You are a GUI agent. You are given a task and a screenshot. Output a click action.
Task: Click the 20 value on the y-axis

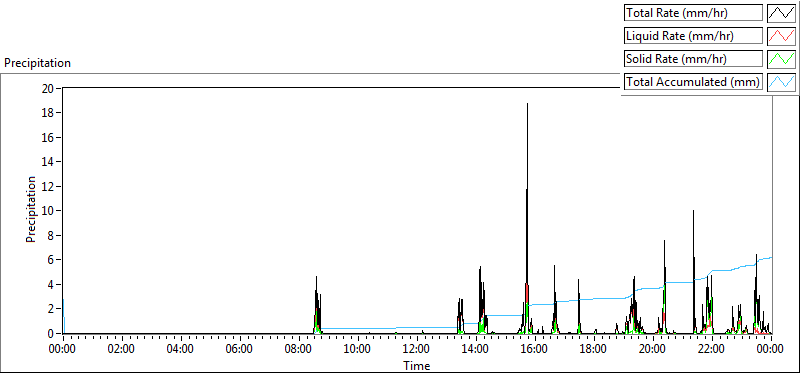[48, 88]
